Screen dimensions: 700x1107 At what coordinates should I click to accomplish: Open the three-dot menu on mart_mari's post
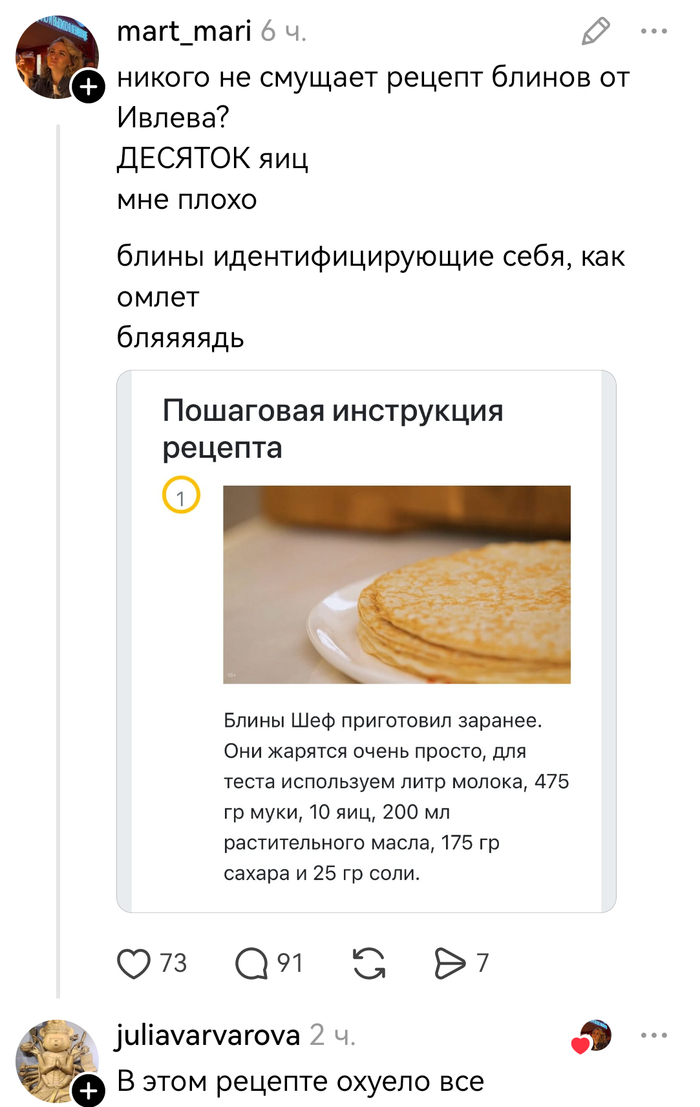pos(655,31)
